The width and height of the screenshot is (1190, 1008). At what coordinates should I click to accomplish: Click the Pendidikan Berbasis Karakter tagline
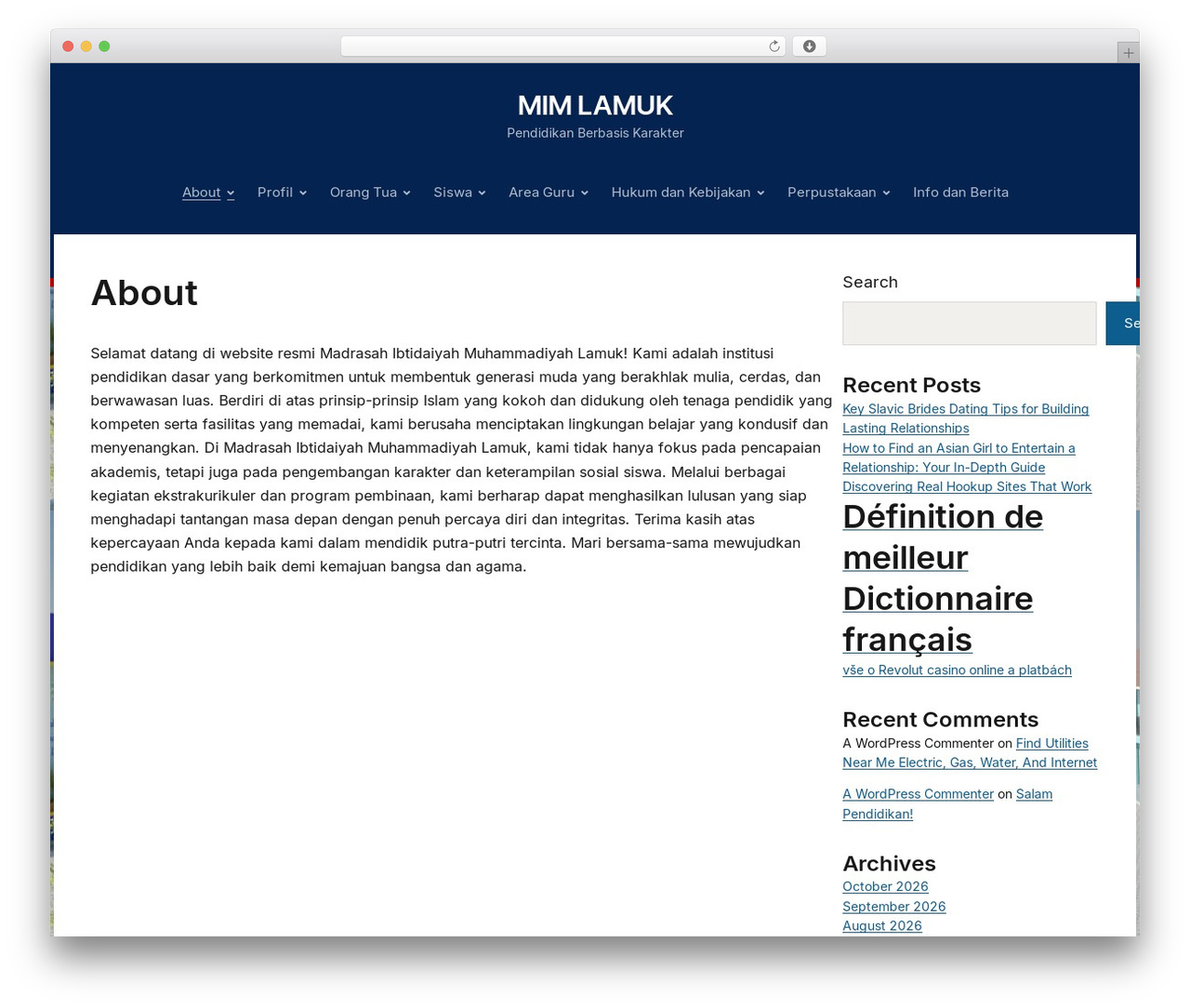(x=595, y=133)
